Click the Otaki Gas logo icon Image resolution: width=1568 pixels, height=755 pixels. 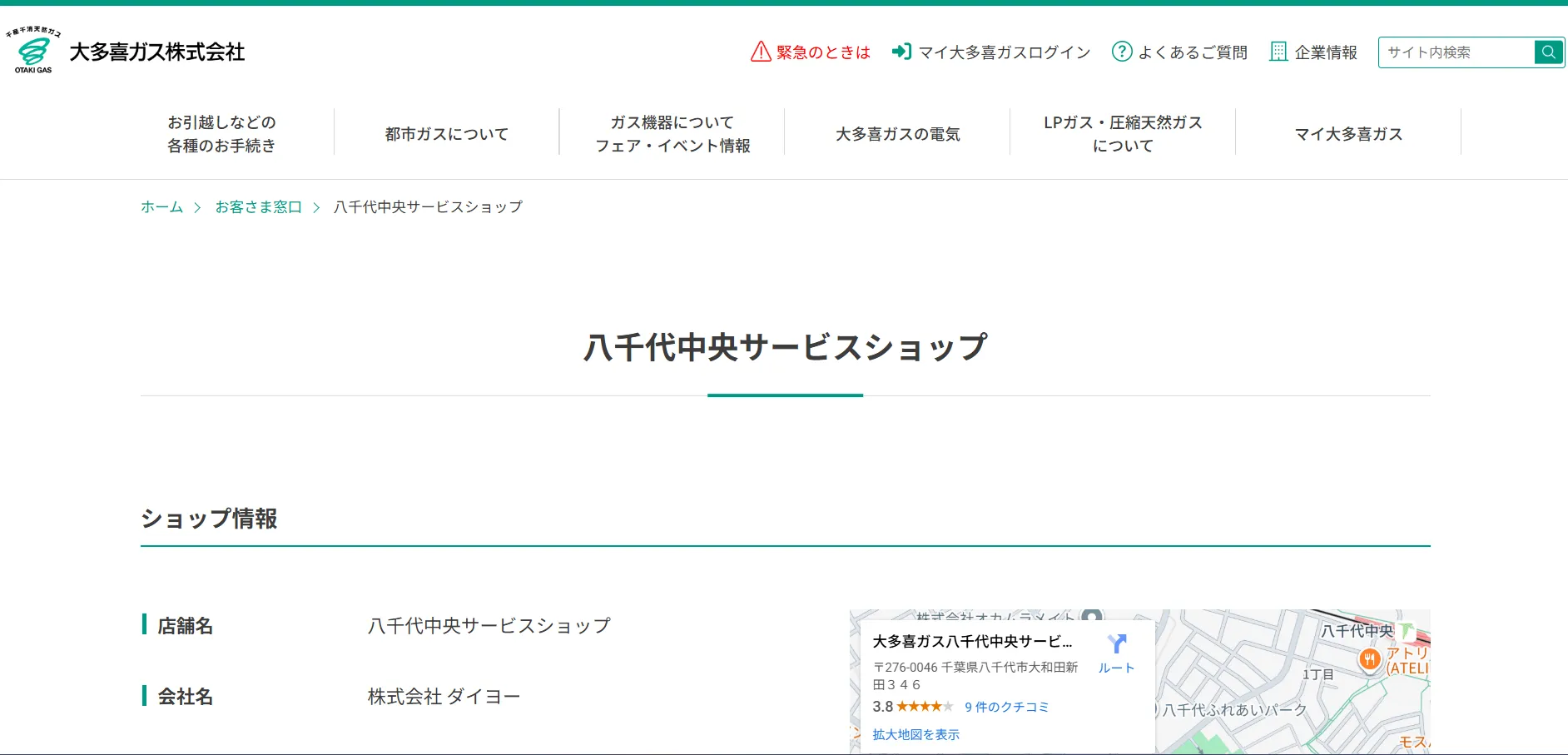pos(33,52)
